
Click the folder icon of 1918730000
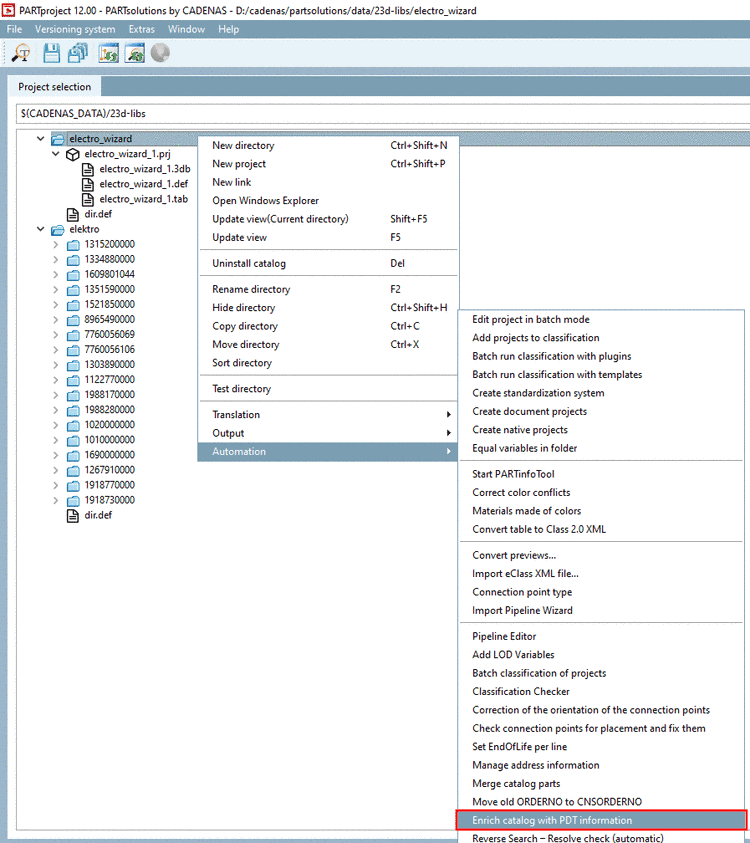click(x=73, y=501)
